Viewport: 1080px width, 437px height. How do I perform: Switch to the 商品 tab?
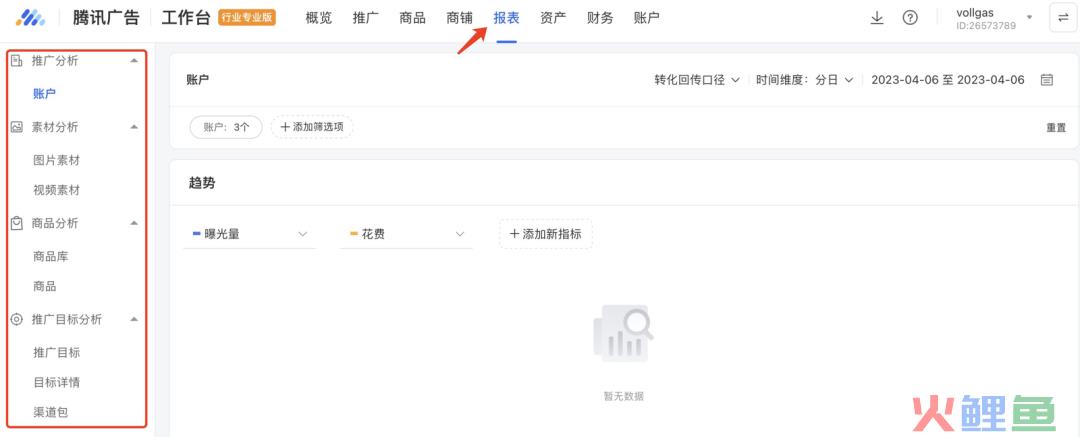click(x=412, y=19)
